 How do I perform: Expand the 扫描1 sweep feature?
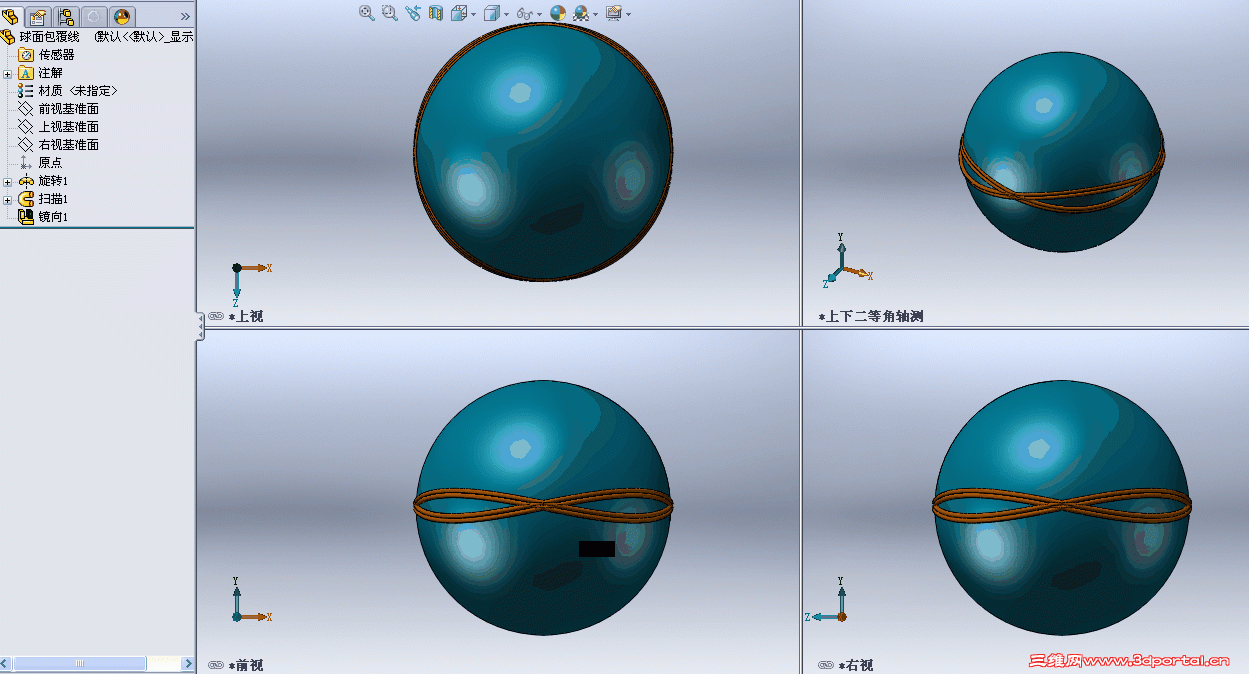coord(8,199)
